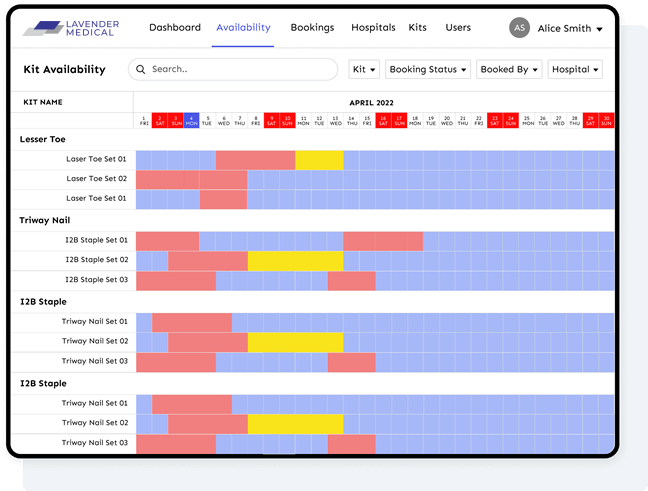Navigate to the Kits tab
The width and height of the screenshot is (648, 491).
click(418, 28)
